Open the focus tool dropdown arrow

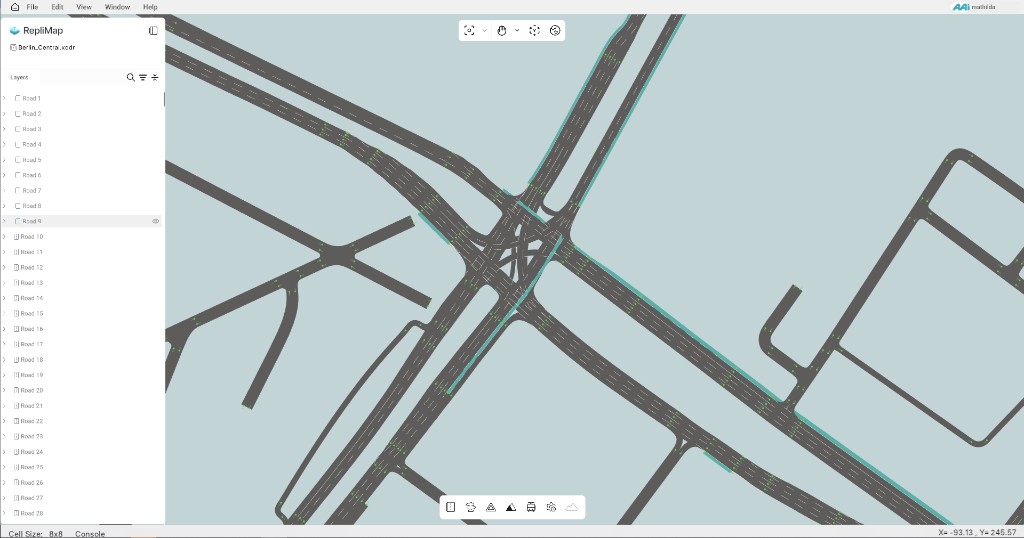484,31
